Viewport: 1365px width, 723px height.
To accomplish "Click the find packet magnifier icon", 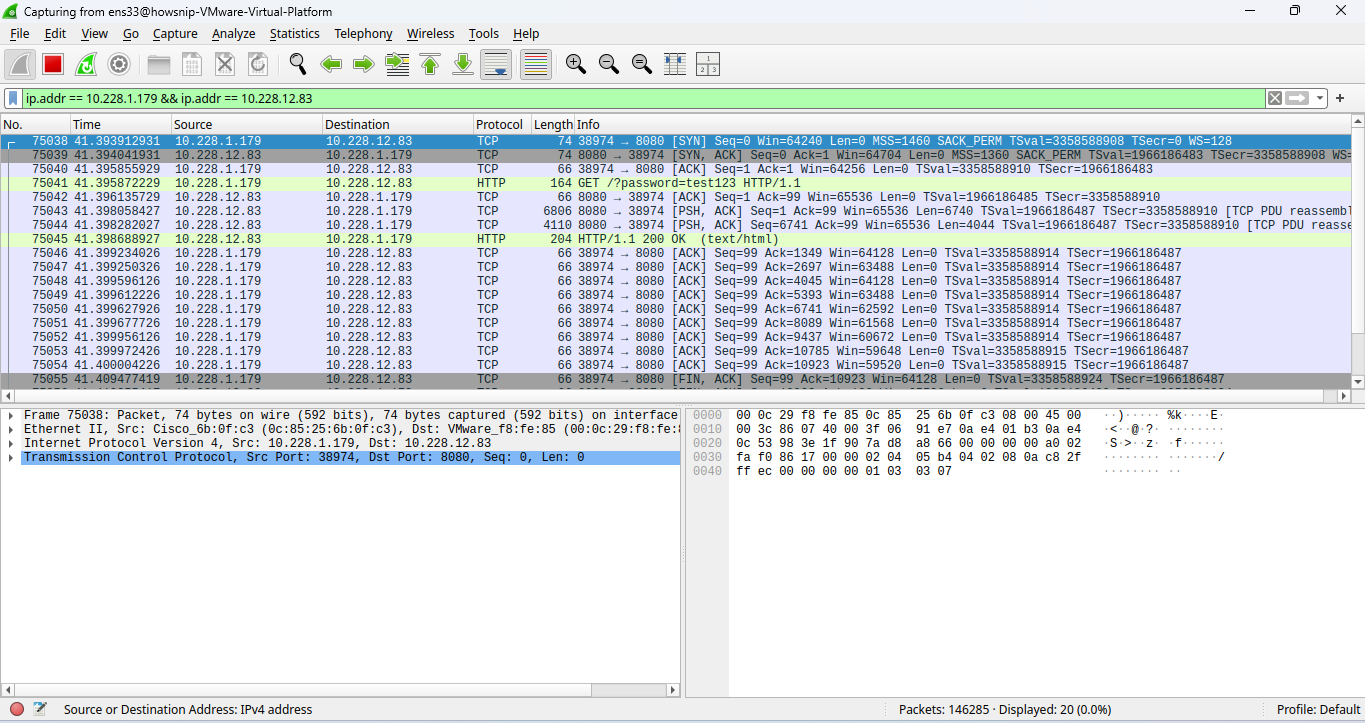I will (298, 64).
